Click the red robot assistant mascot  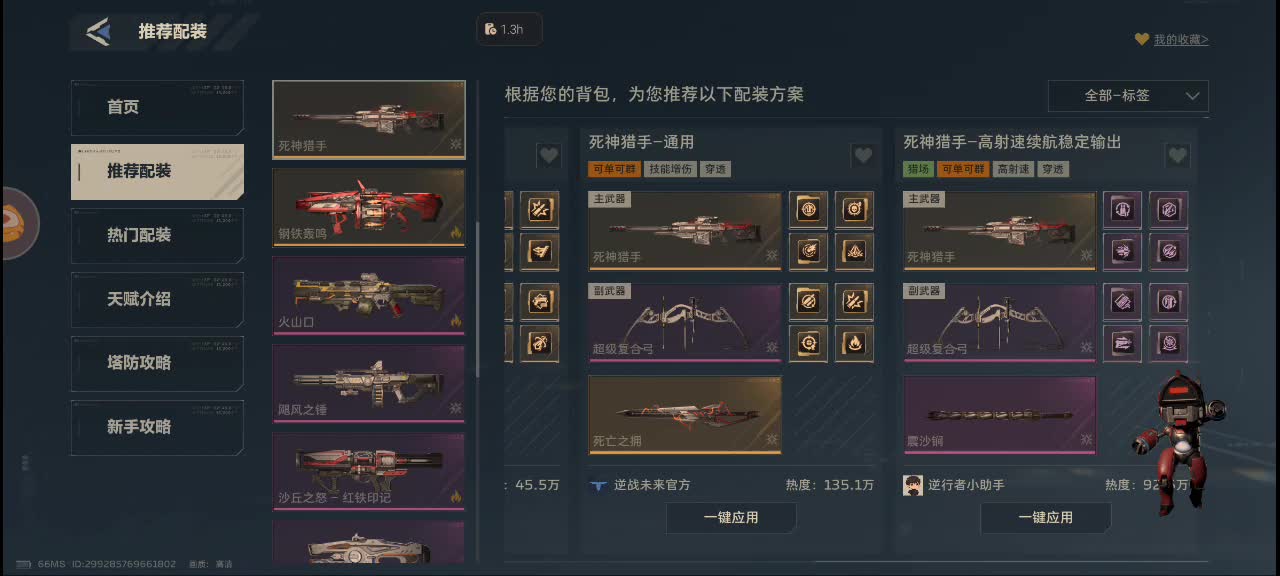1175,442
